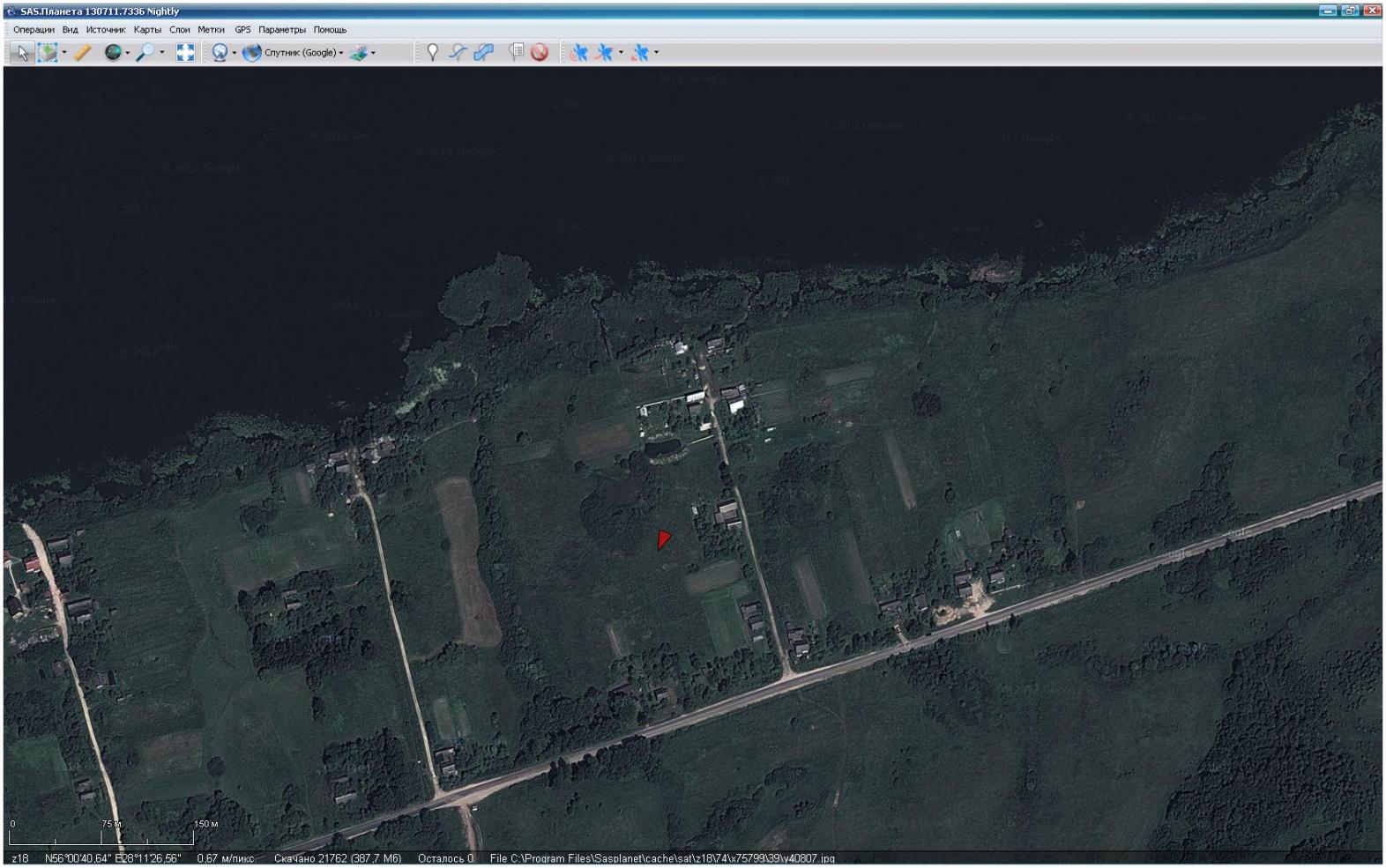This screenshot has width=1386, height=868.
Task: Click the Параметры menu item
Action: click(x=281, y=30)
